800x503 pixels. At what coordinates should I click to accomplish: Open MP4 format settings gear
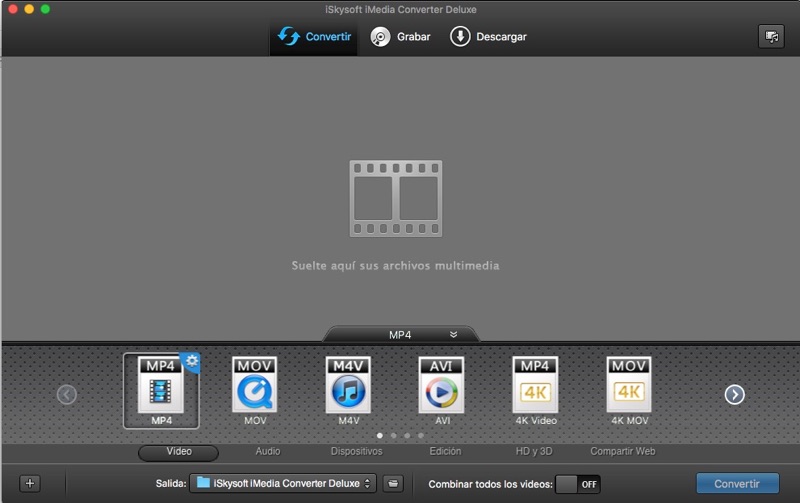192,361
